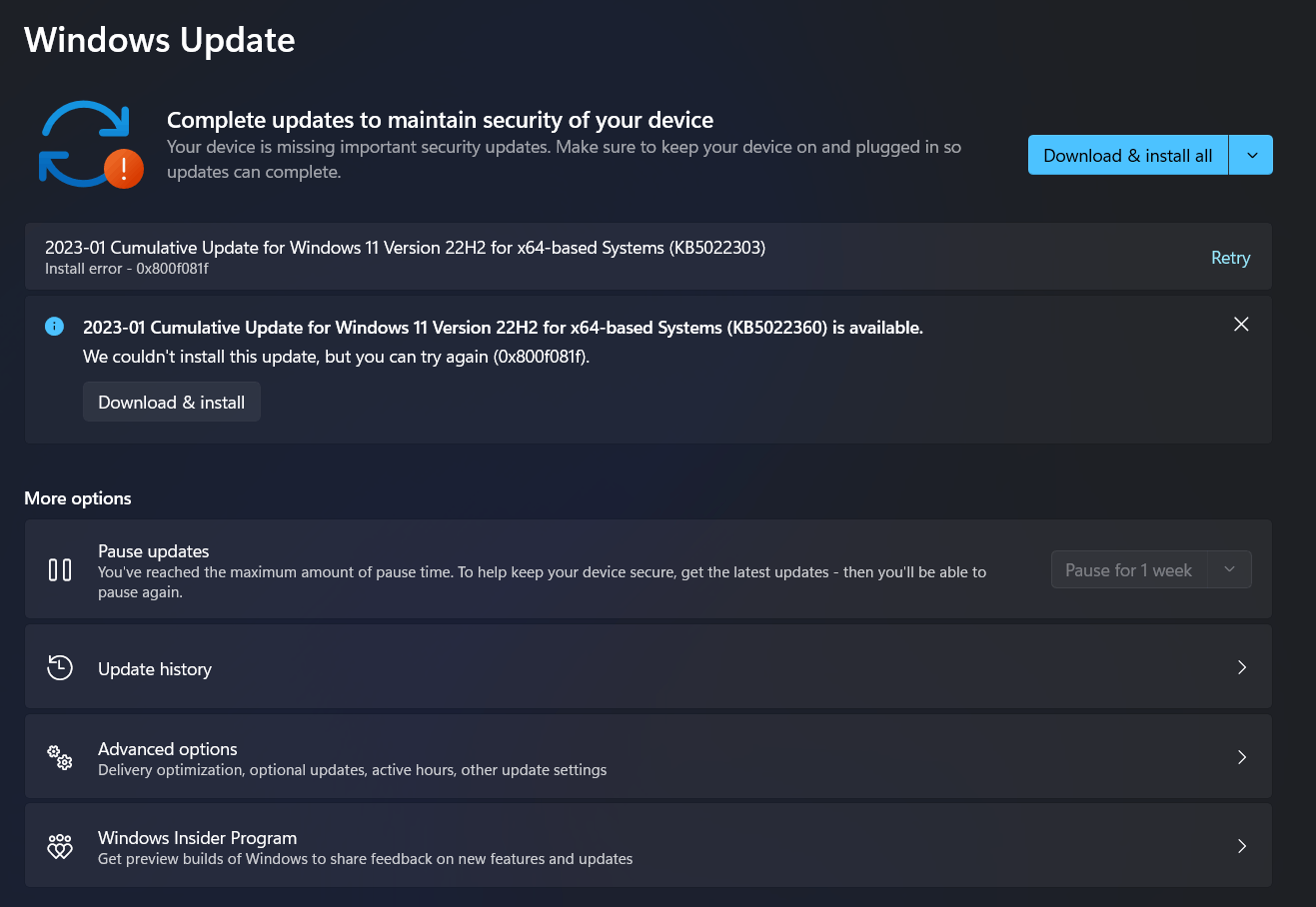The image size is (1316, 907).
Task: Click the KB5022303 cumulative update title
Action: coord(406,248)
